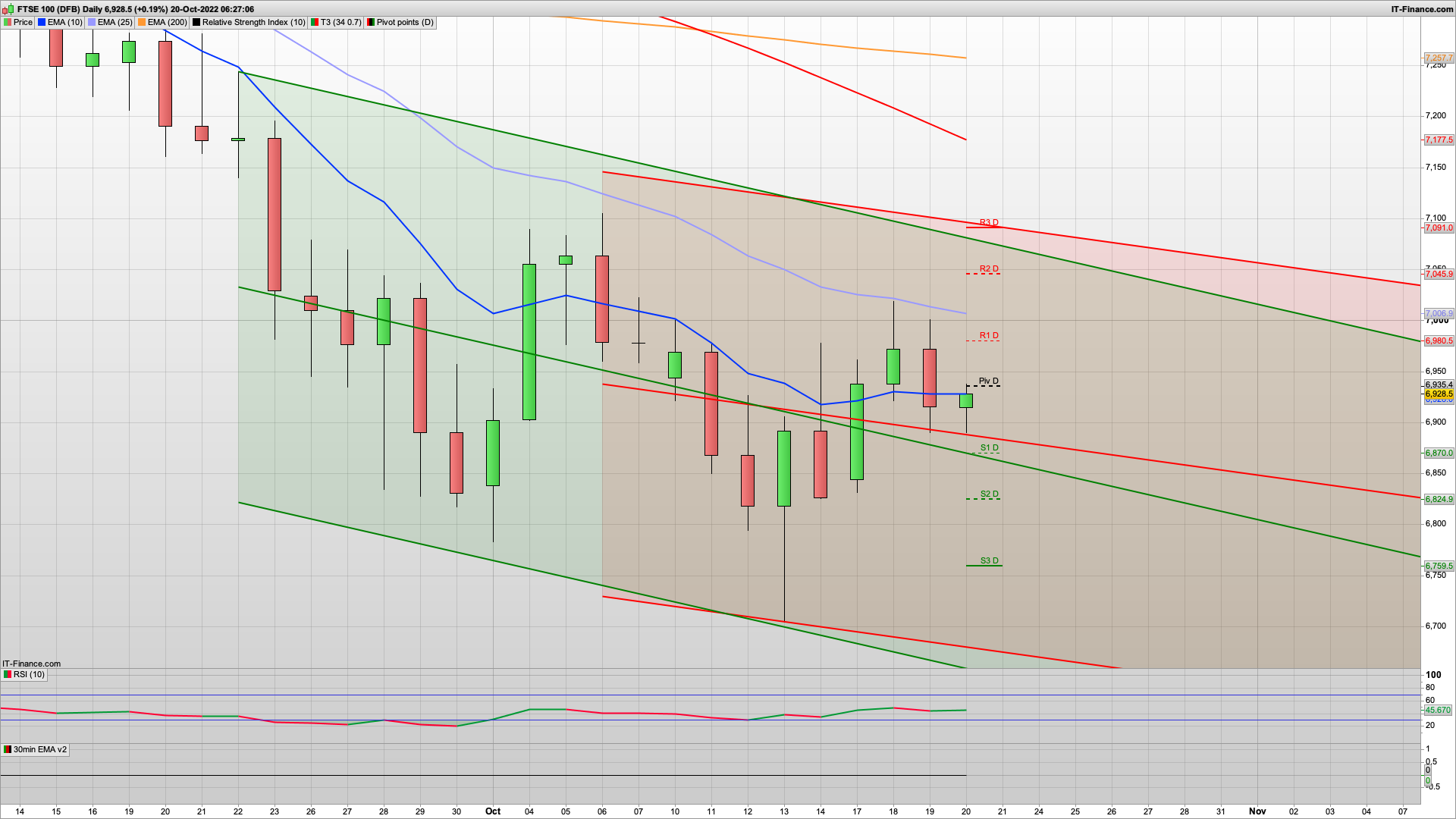The width and height of the screenshot is (1456, 819).
Task: Click the 6,928.5 current price tag
Action: click(x=1439, y=394)
